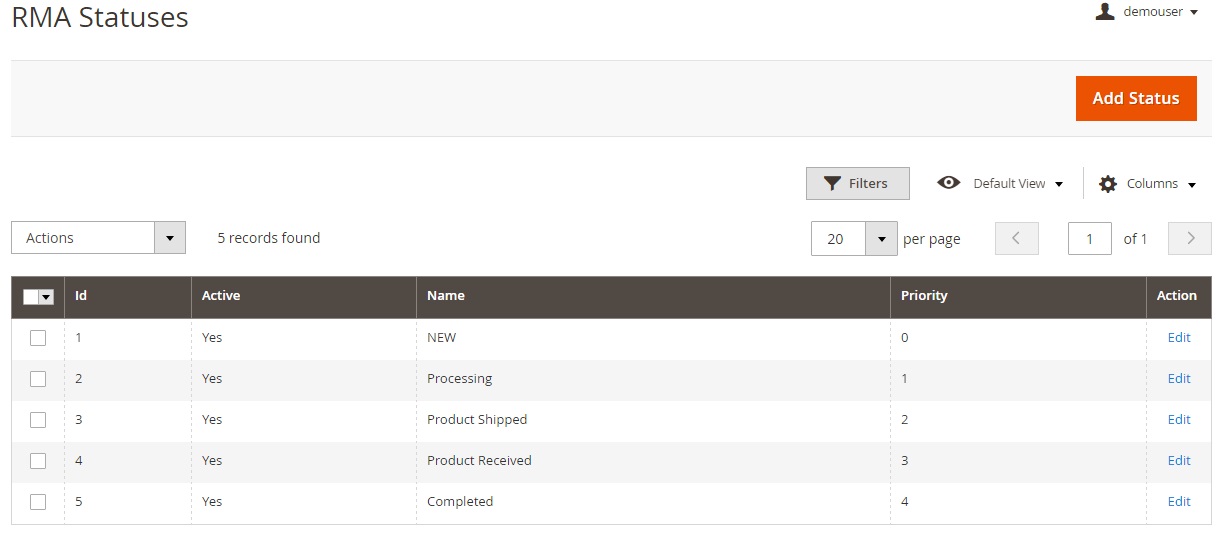
Task: Go to next page using right arrow
Action: click(x=1190, y=239)
